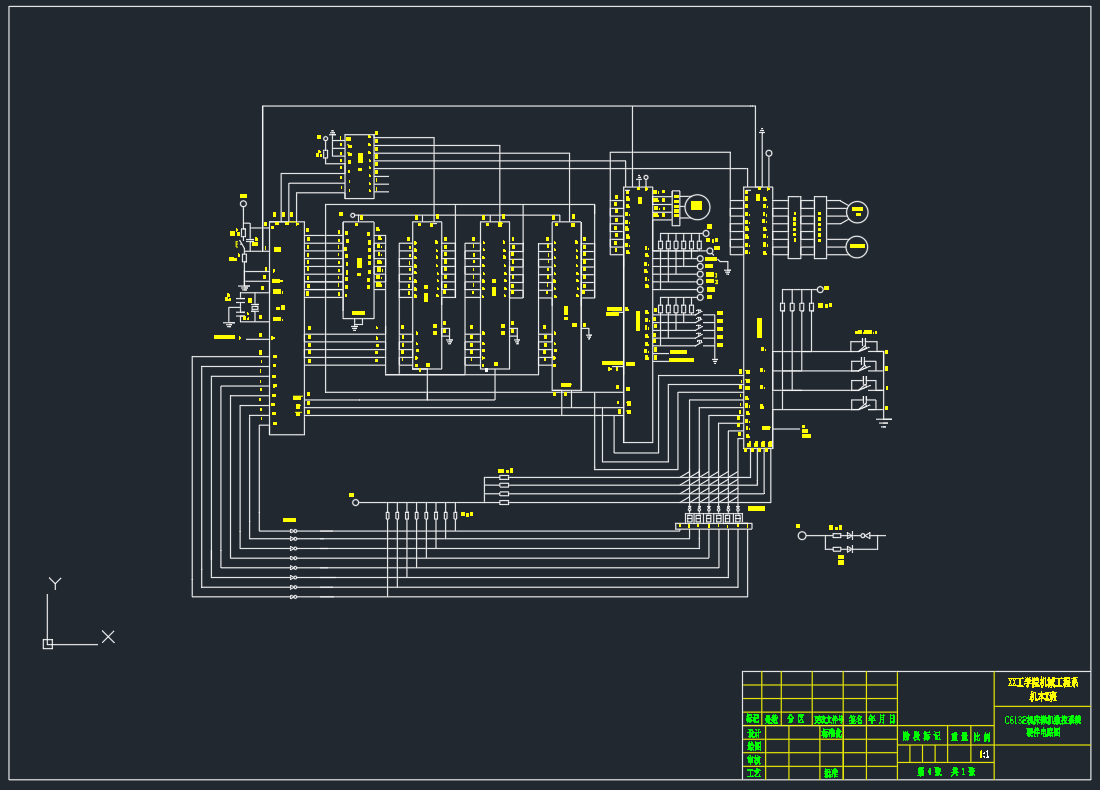Select the upper motor circle symbol at far right
Viewport: 1100px width, 790px height.
click(857, 212)
